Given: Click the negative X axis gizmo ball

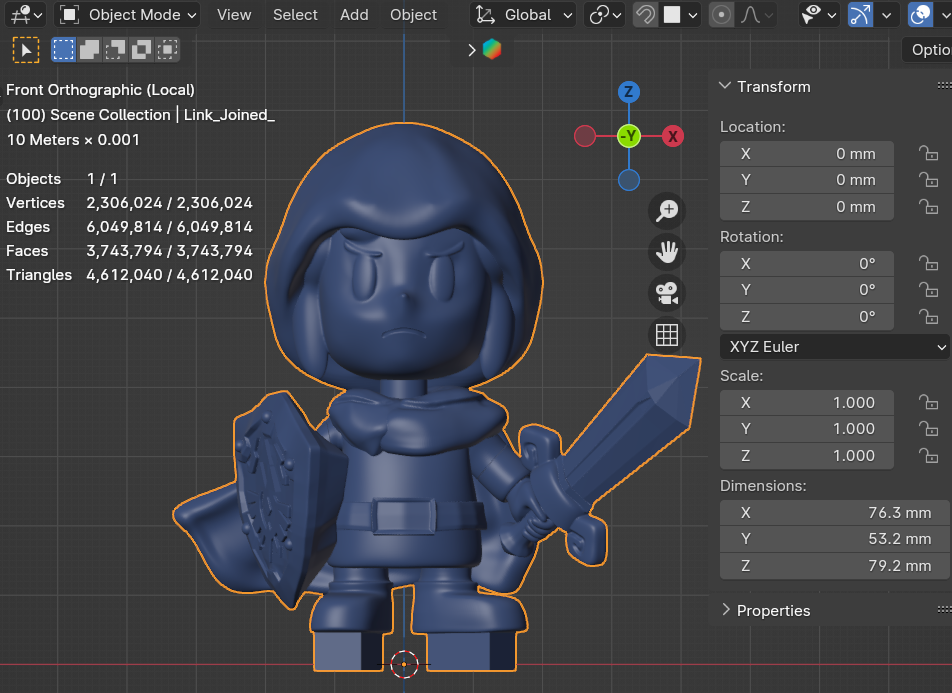Looking at the screenshot, I should click(x=585, y=136).
